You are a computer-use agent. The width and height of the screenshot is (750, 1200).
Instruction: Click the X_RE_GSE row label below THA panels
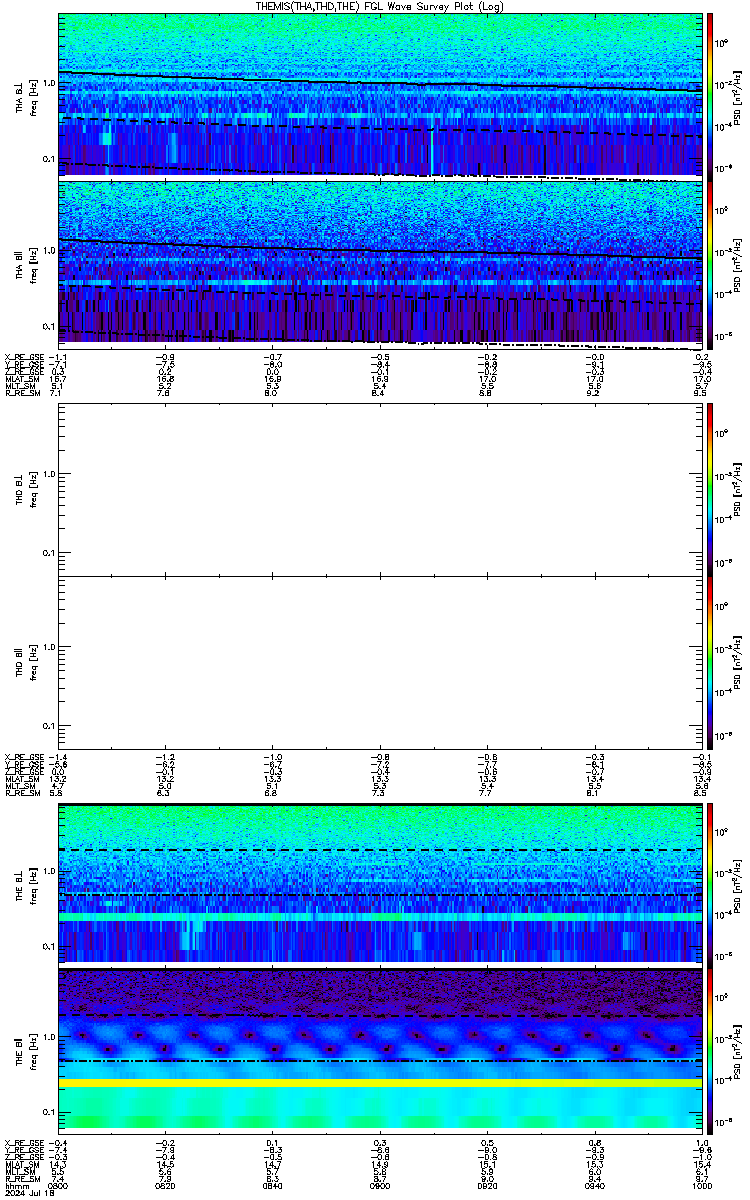(x=23, y=357)
